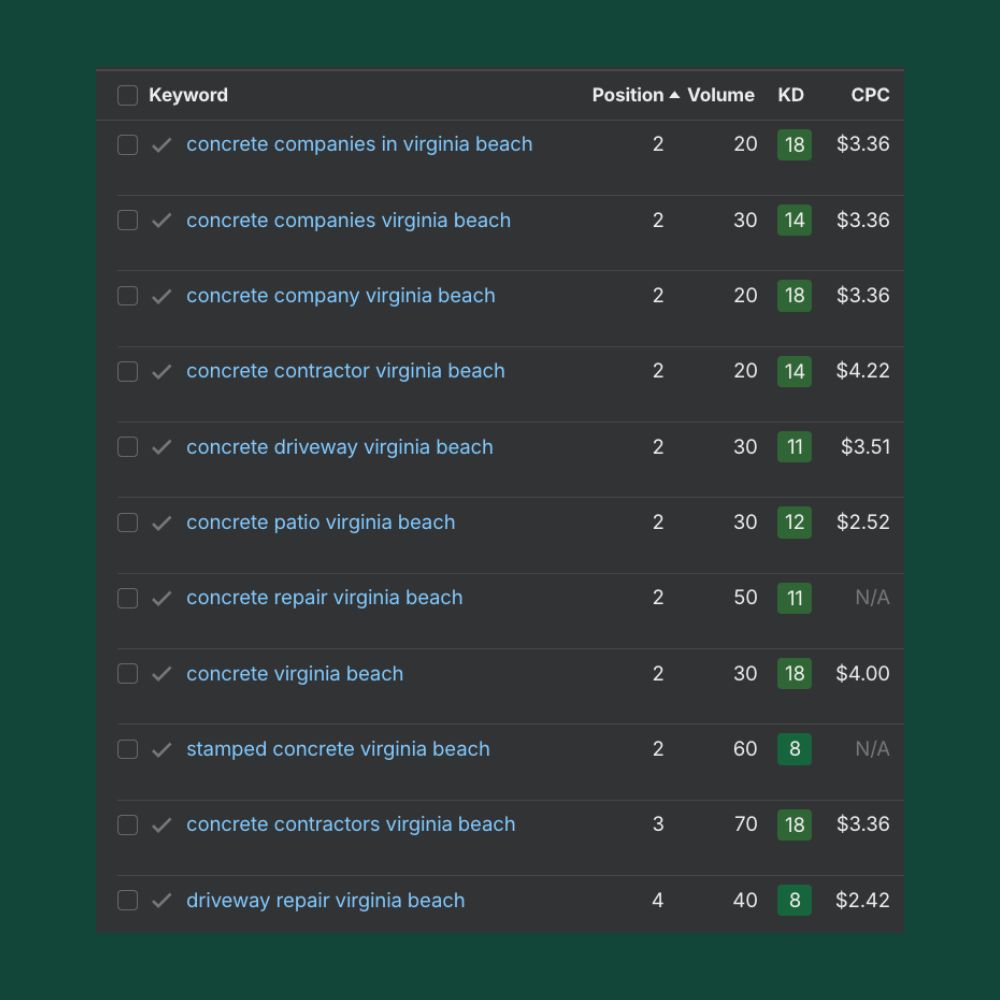Sort by the Position column header
1000x1000 pixels.
(627, 95)
